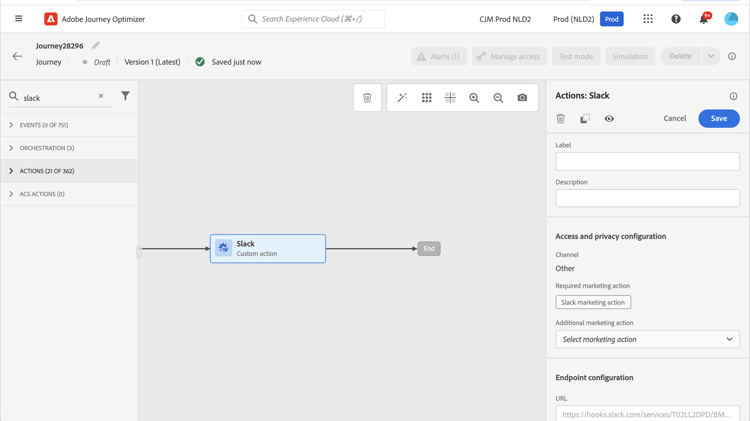Click the Prod (NLD2) sandbox label
This screenshot has width=750, height=421.
click(574, 19)
